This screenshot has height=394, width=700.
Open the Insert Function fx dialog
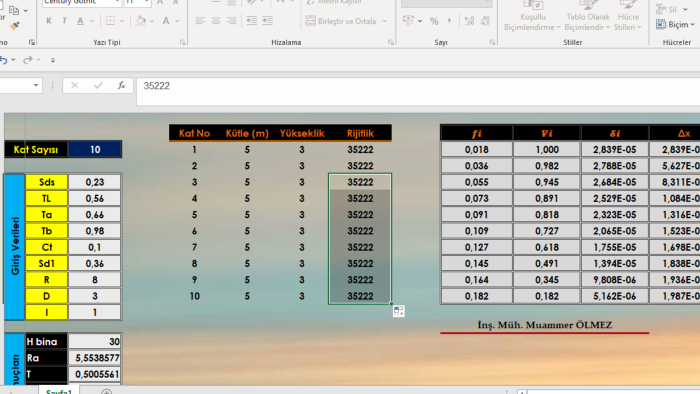click(121, 85)
